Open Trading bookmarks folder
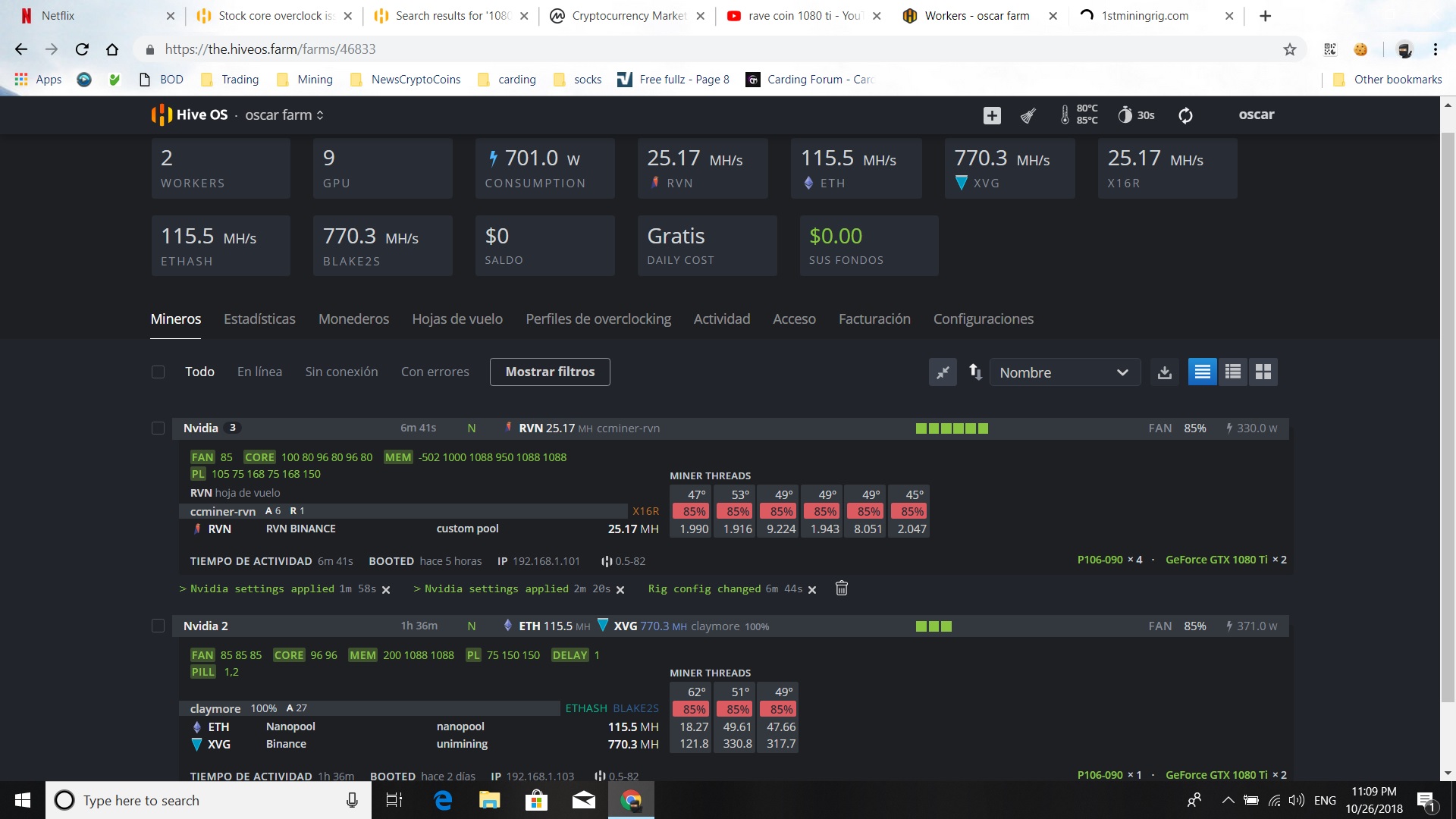Image resolution: width=1456 pixels, height=819 pixels. pyautogui.click(x=230, y=80)
